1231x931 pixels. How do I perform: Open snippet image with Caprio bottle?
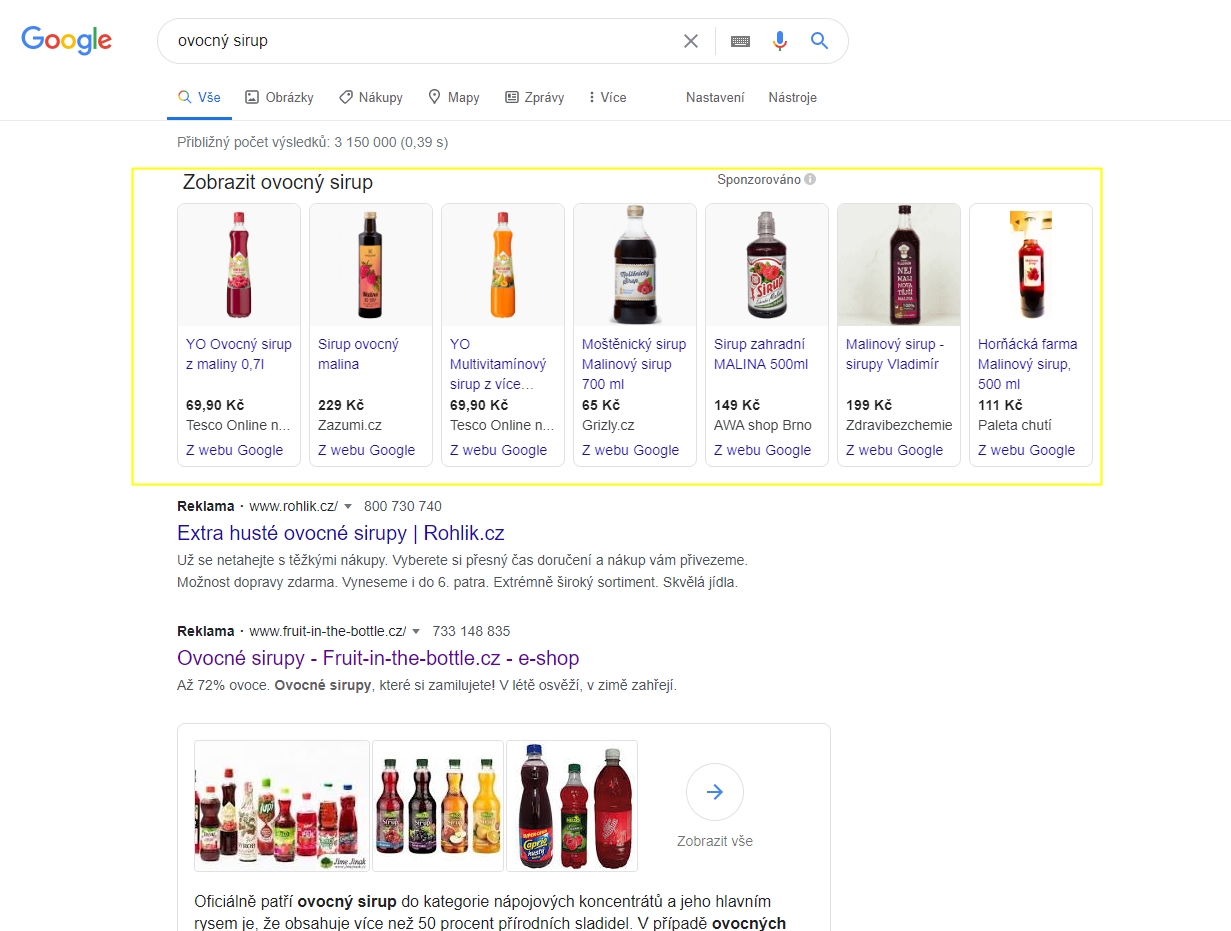[x=572, y=806]
